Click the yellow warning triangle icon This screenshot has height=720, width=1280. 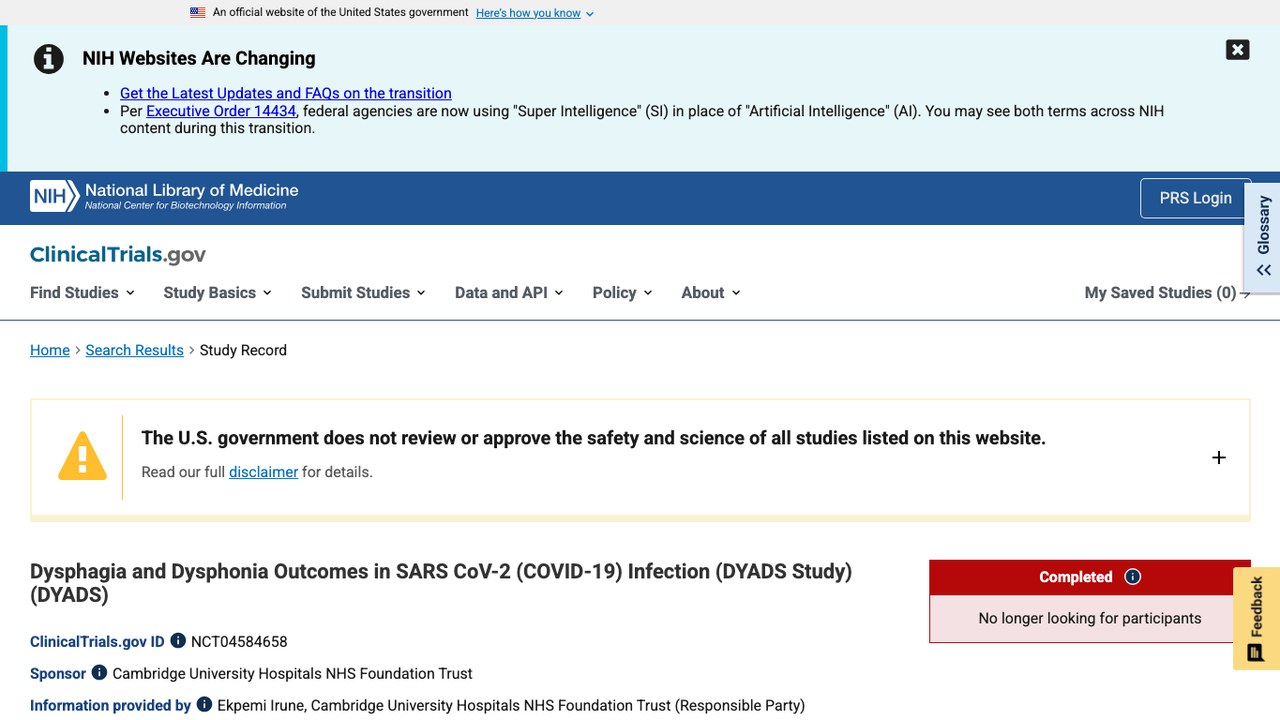coord(82,456)
